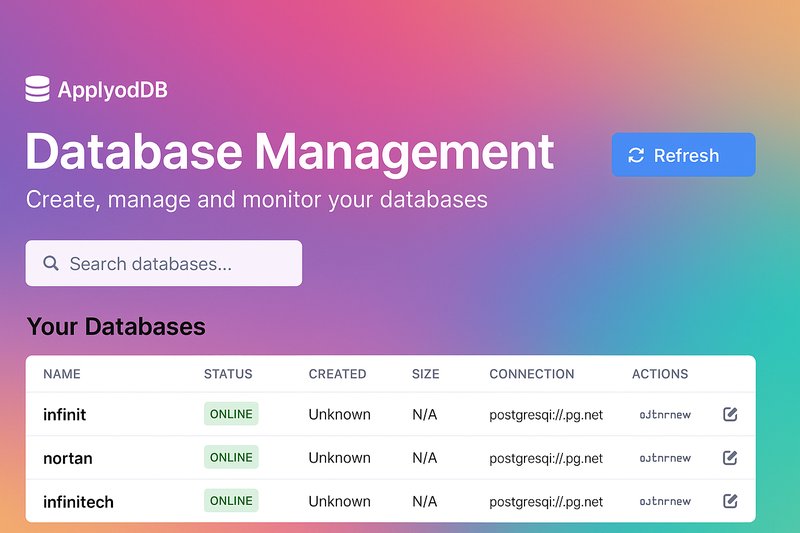The image size is (800, 533).
Task: Select the infinitech database name
Action: [78, 501]
